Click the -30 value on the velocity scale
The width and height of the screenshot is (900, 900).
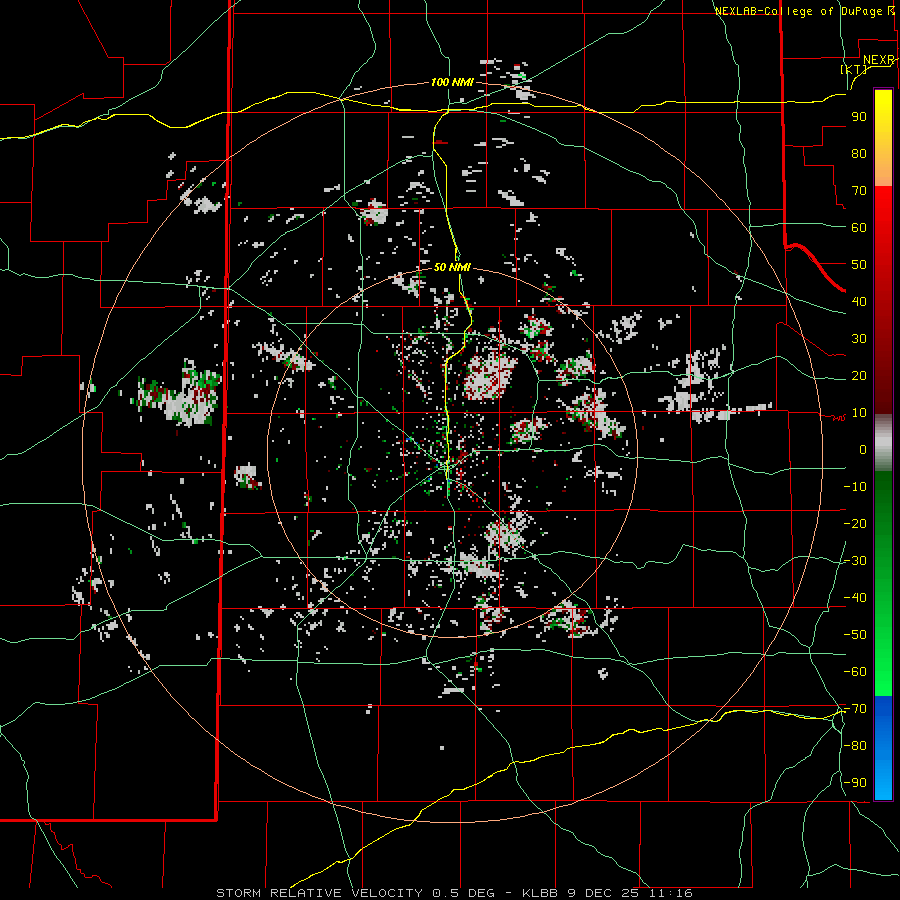855,561
